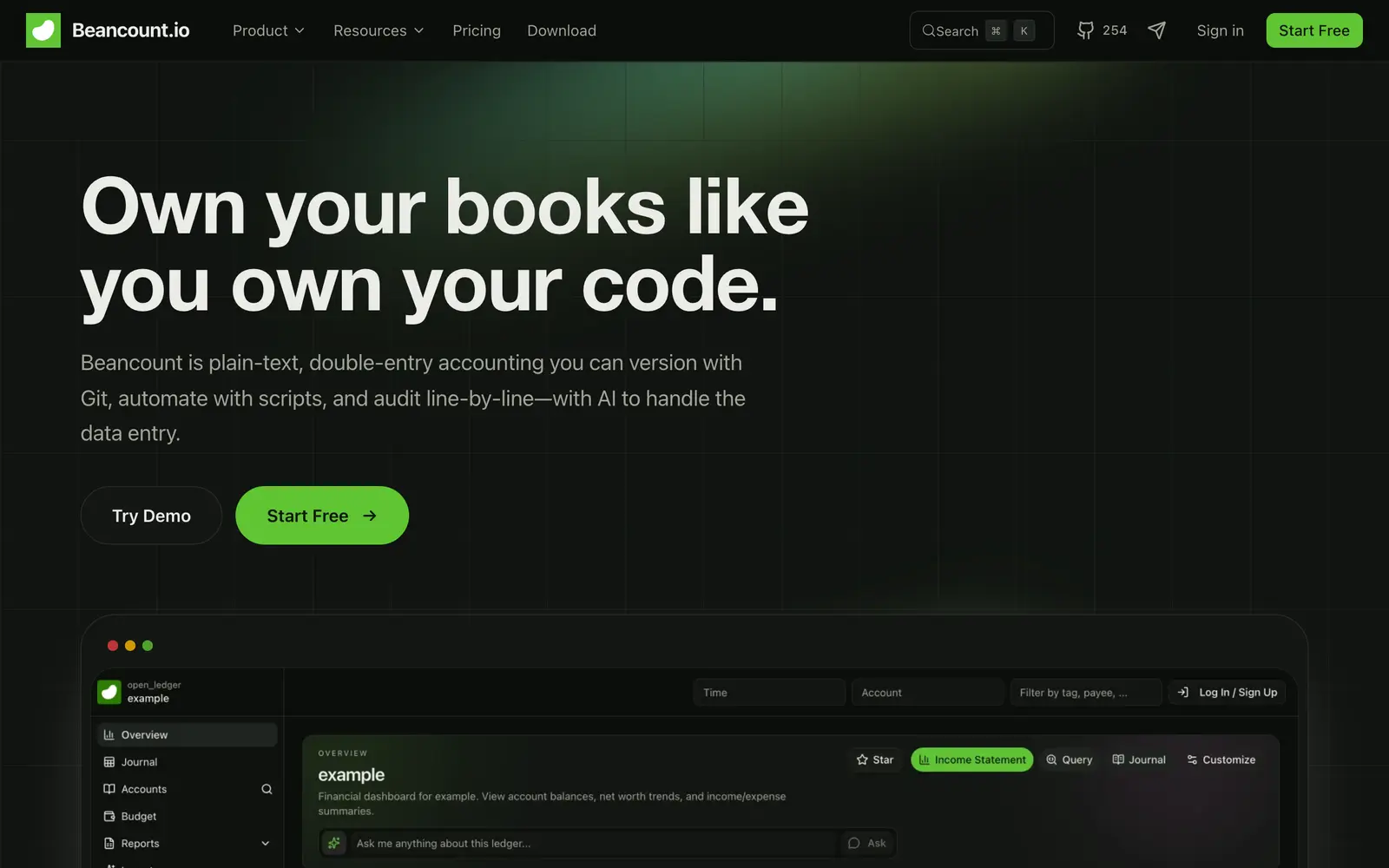This screenshot has height=868, width=1389.
Task: Click the Customize sliders icon
Action: click(1192, 759)
